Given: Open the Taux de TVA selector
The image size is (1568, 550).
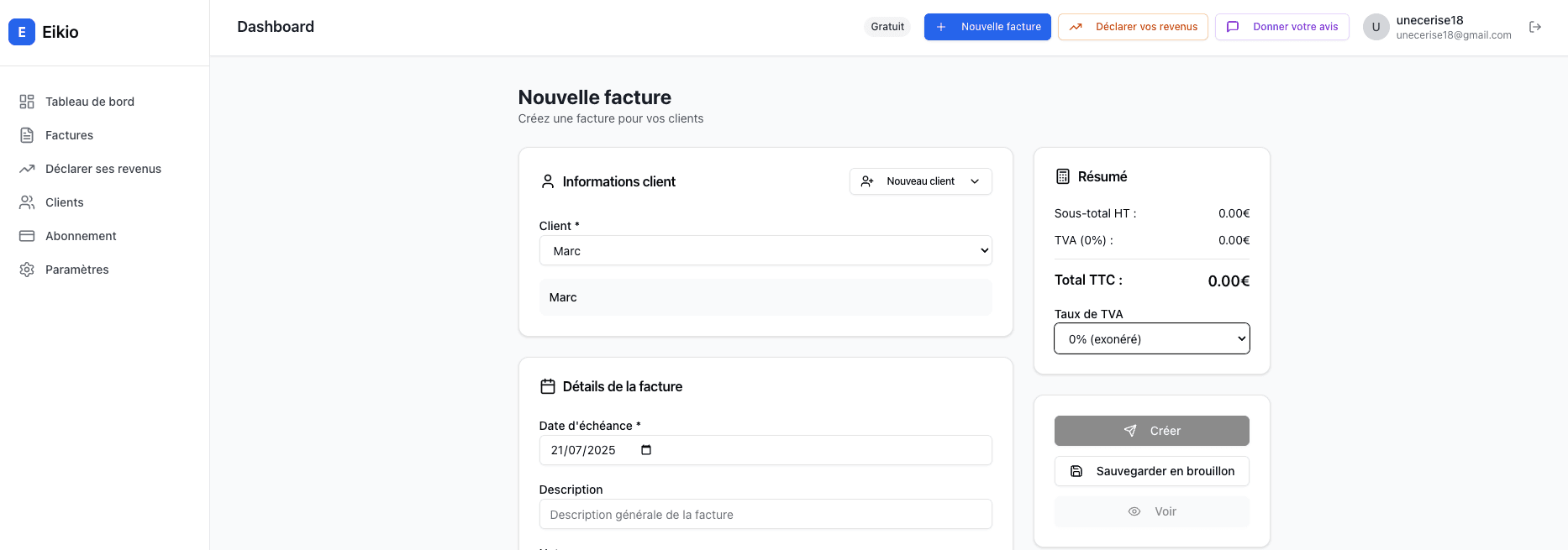Looking at the screenshot, I should (x=1151, y=338).
